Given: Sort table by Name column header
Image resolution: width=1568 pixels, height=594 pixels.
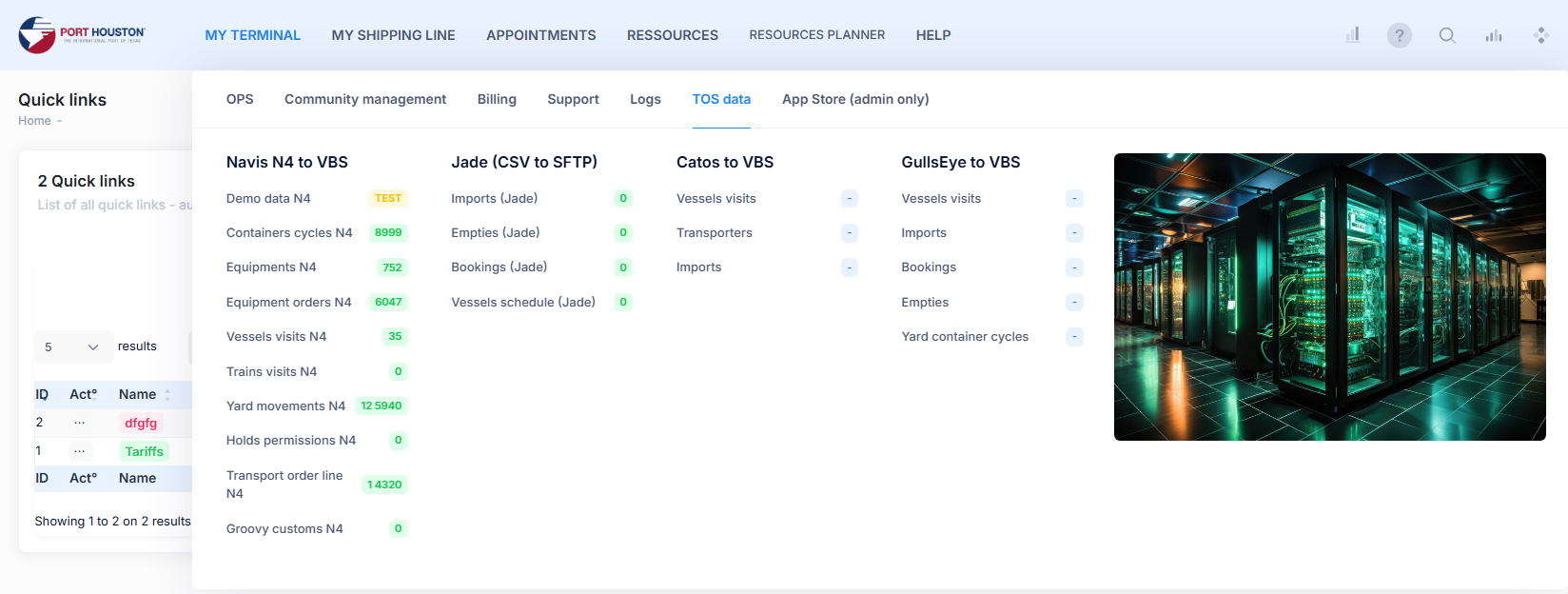Looking at the screenshot, I should 138,394.
